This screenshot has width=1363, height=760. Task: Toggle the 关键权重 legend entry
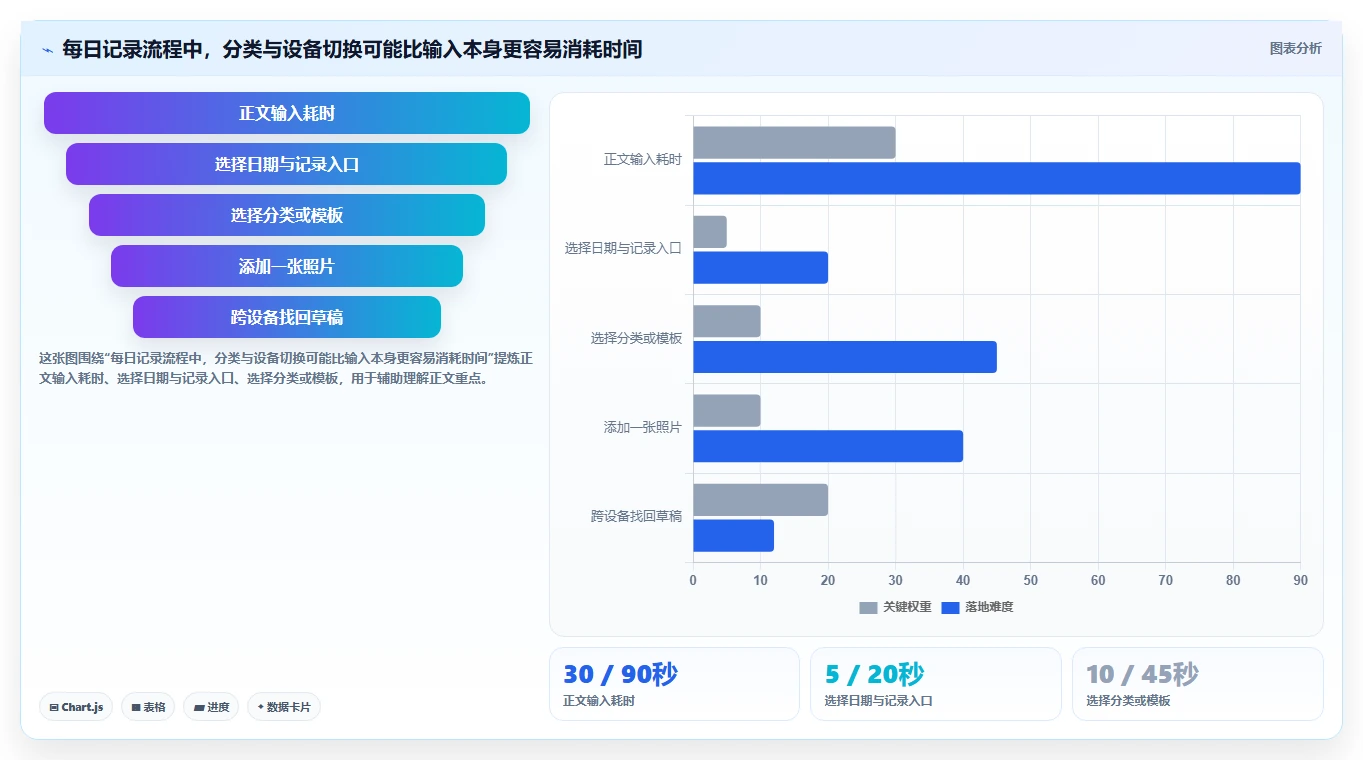(895, 607)
